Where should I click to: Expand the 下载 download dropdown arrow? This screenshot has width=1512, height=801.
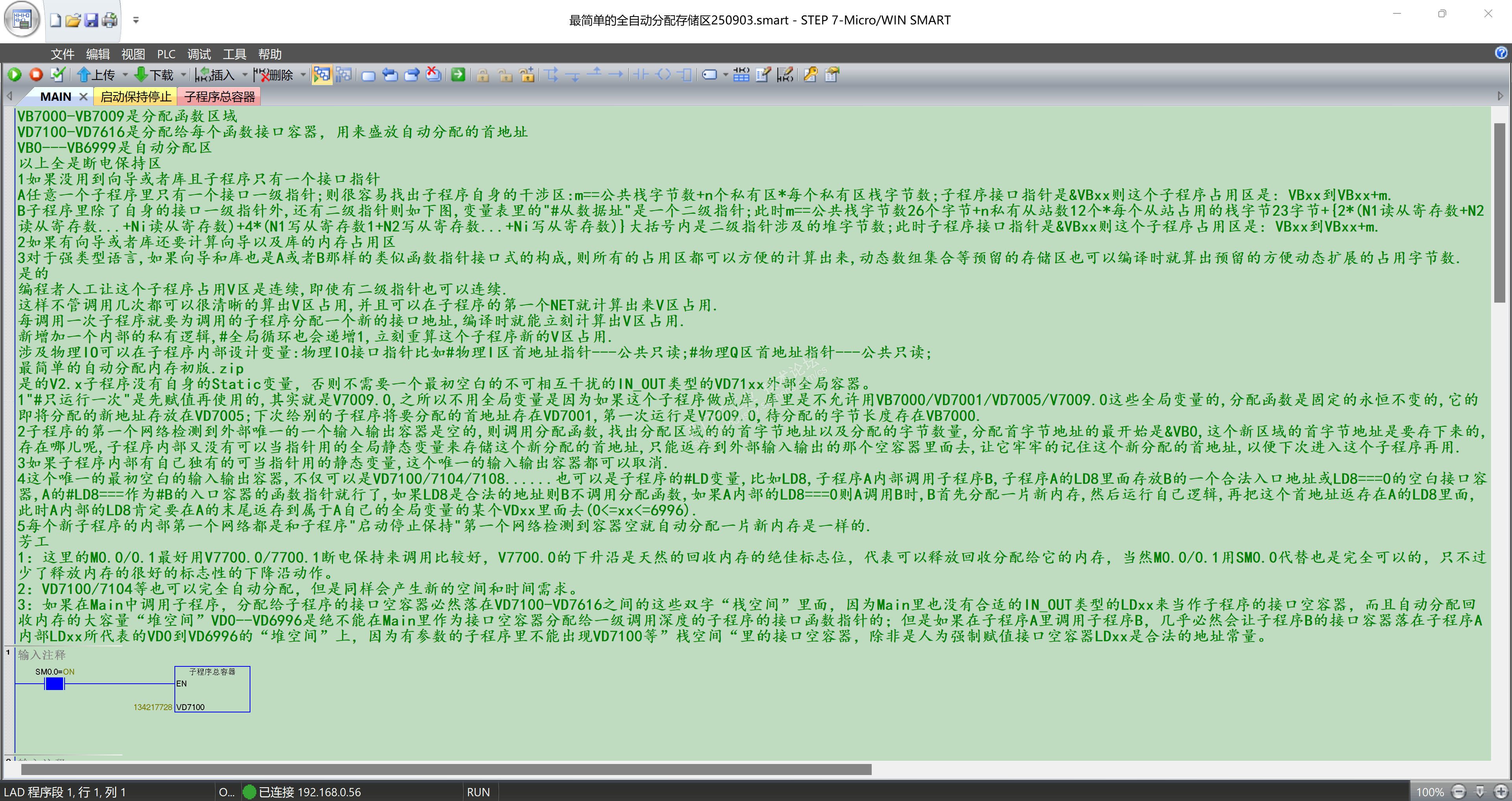click(x=183, y=75)
